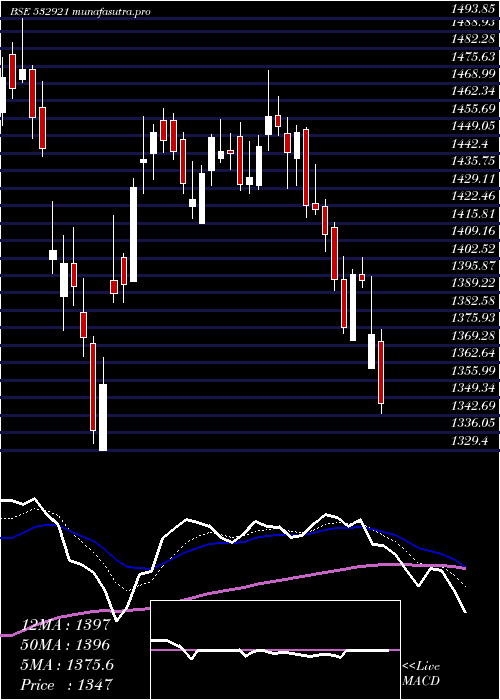500x700 pixels.
Task: Click the BSE 532921 munafasutra.pro title text
Action: pos(81,12)
